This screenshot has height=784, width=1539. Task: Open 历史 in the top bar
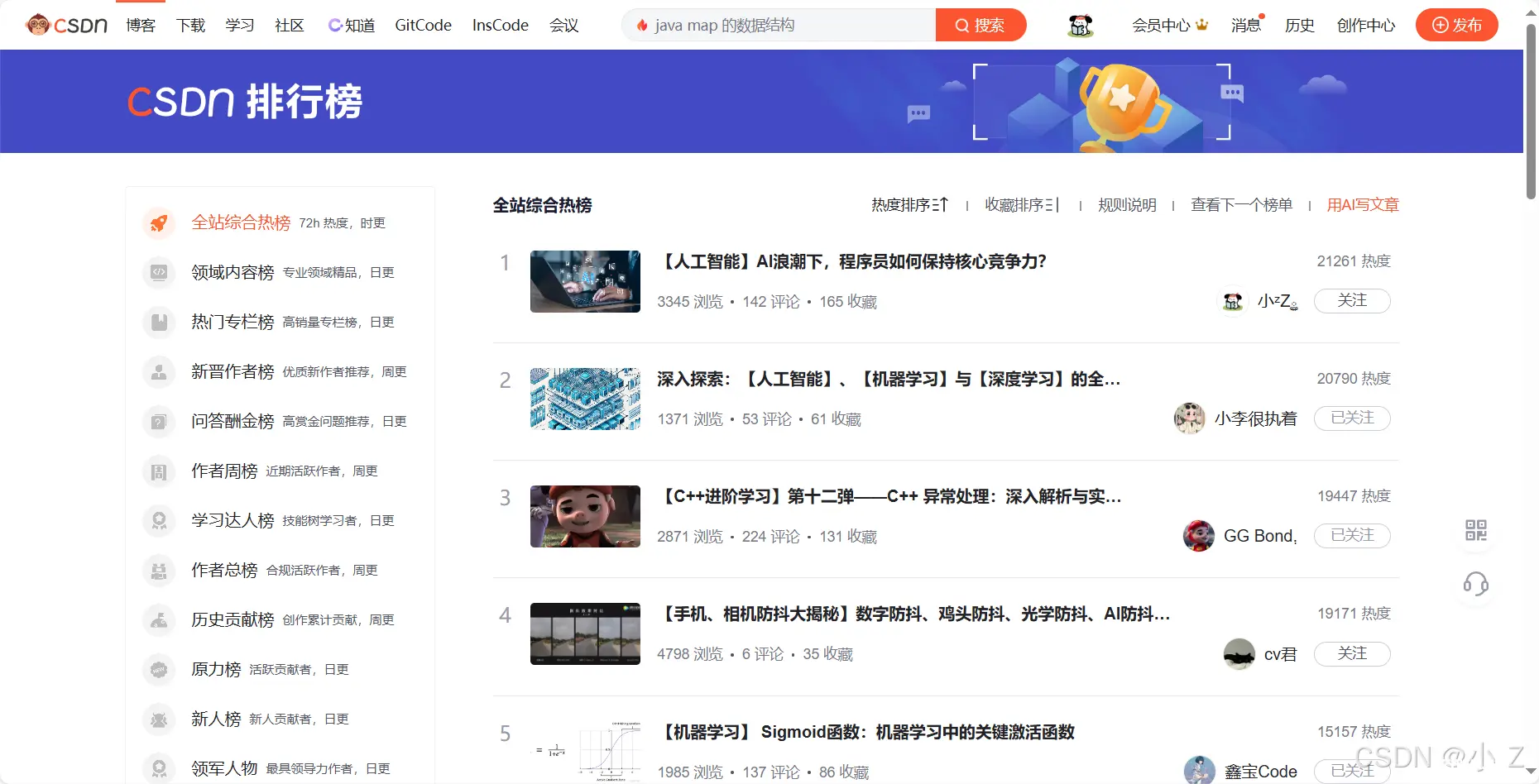[x=1300, y=25]
